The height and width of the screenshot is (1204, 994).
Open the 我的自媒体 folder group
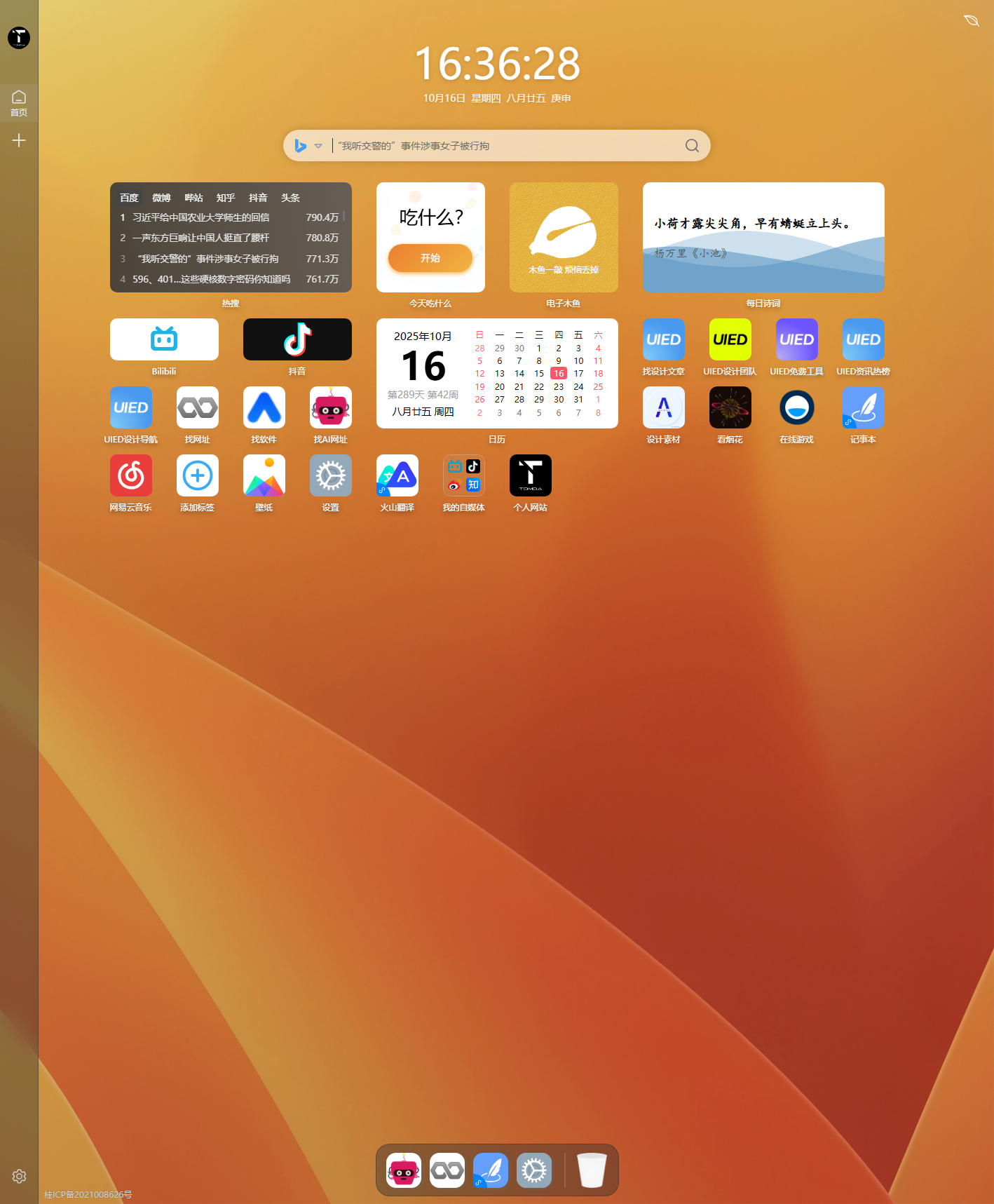click(463, 475)
